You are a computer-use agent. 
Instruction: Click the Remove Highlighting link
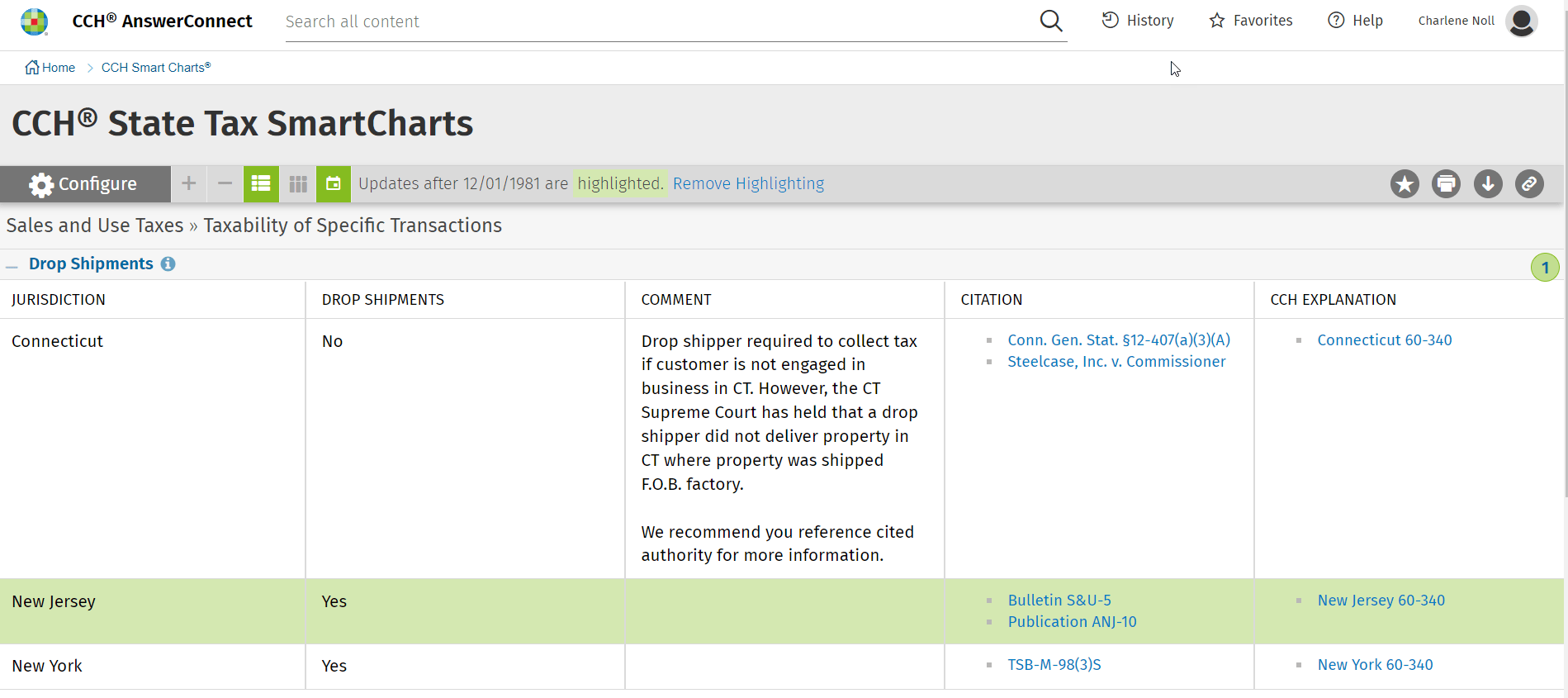[x=748, y=183]
